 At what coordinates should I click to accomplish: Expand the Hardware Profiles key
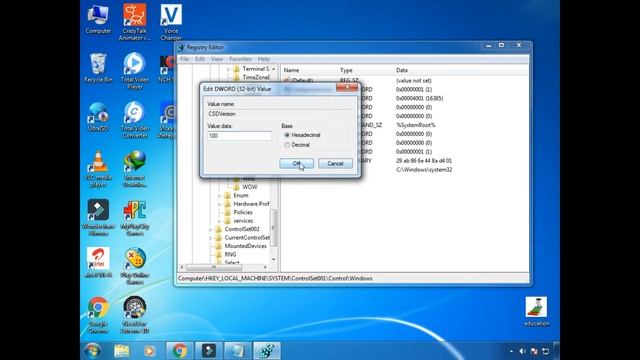click(x=220, y=204)
